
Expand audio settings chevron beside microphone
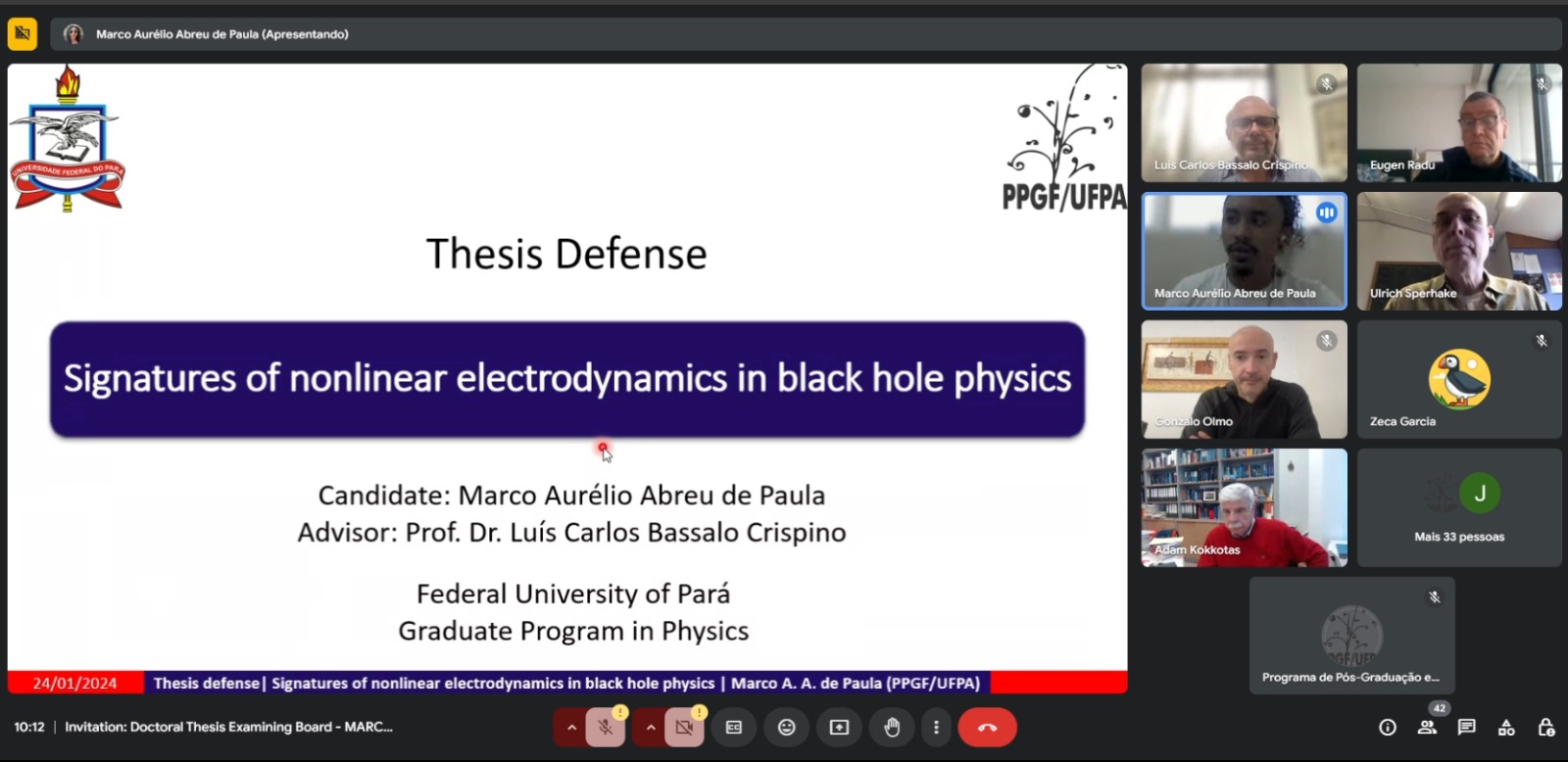point(571,728)
